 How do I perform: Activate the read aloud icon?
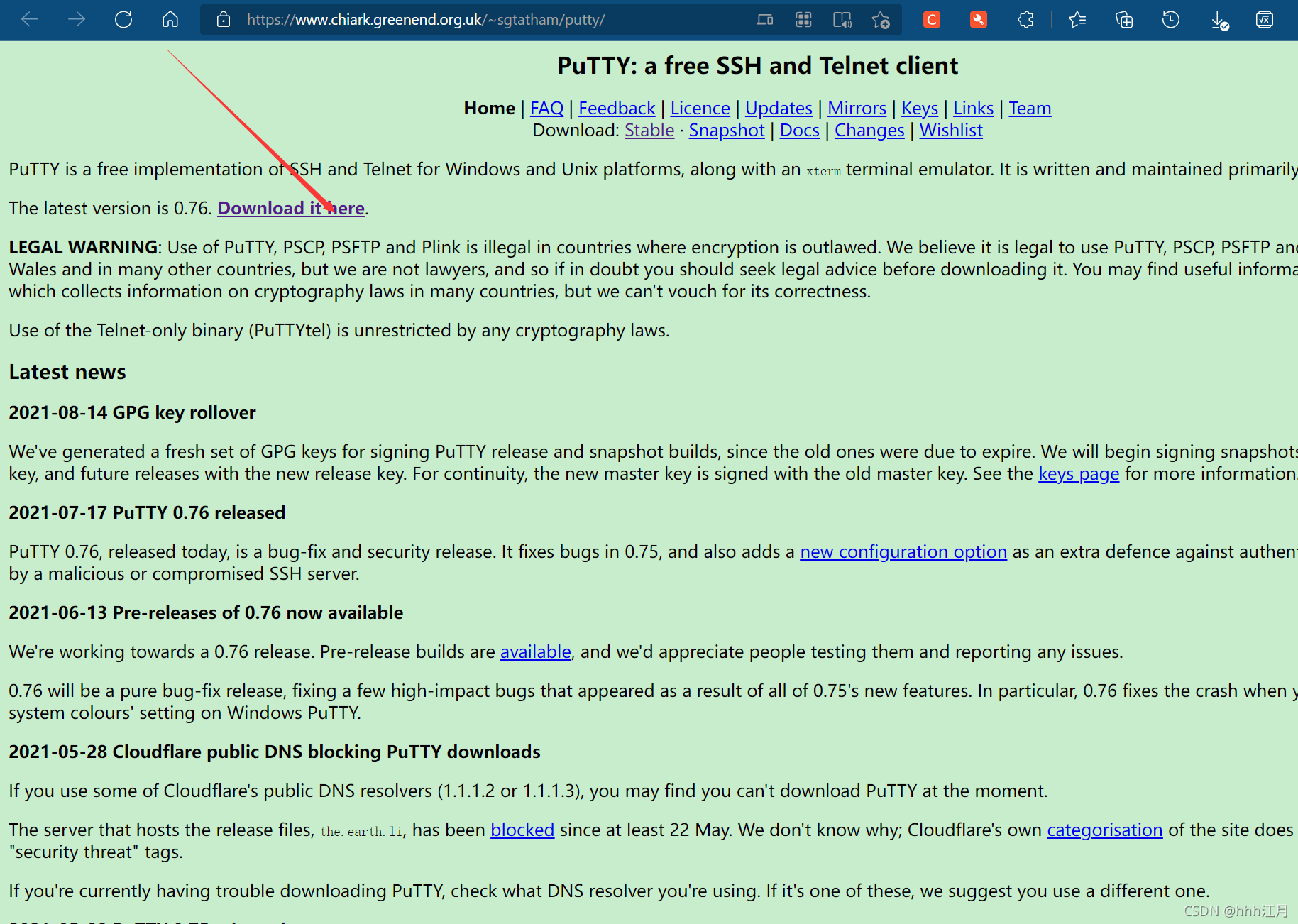(842, 20)
